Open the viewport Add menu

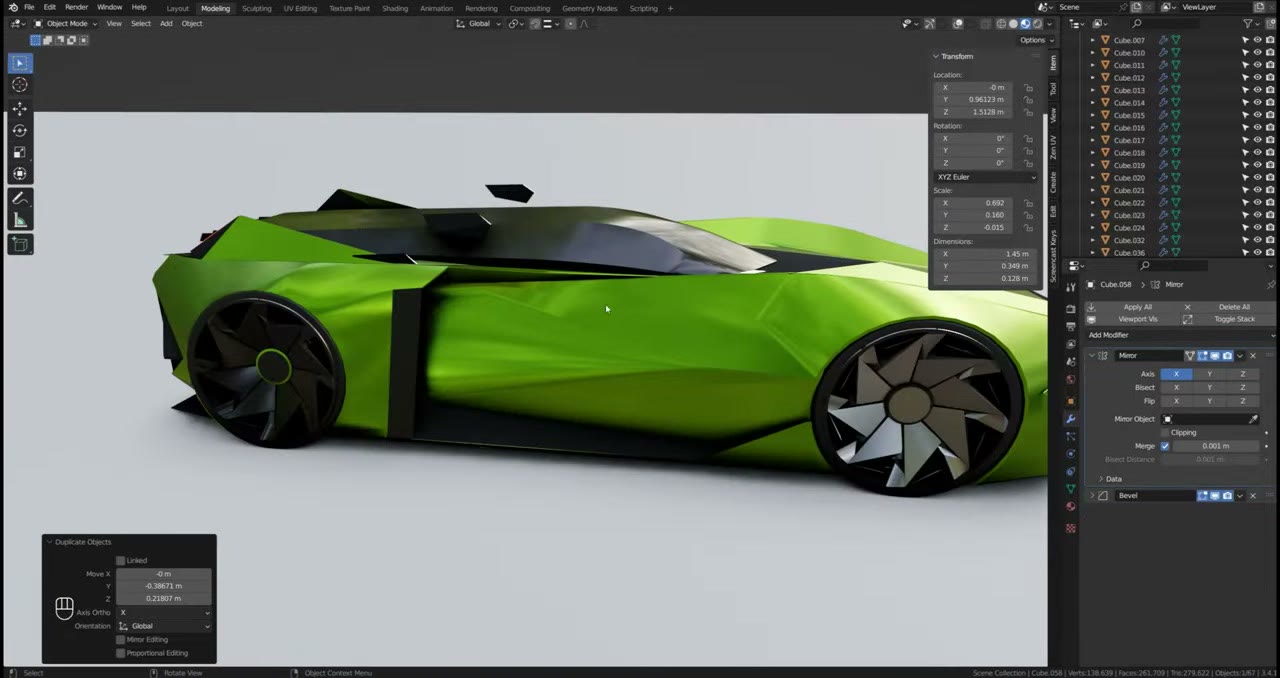point(166,23)
